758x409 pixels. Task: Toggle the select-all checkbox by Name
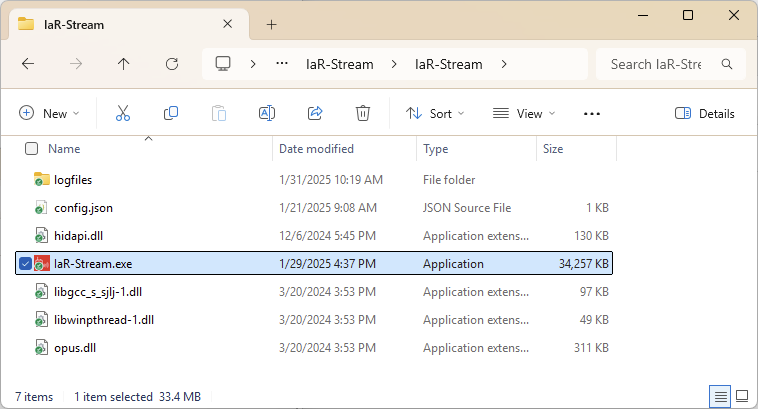31,148
